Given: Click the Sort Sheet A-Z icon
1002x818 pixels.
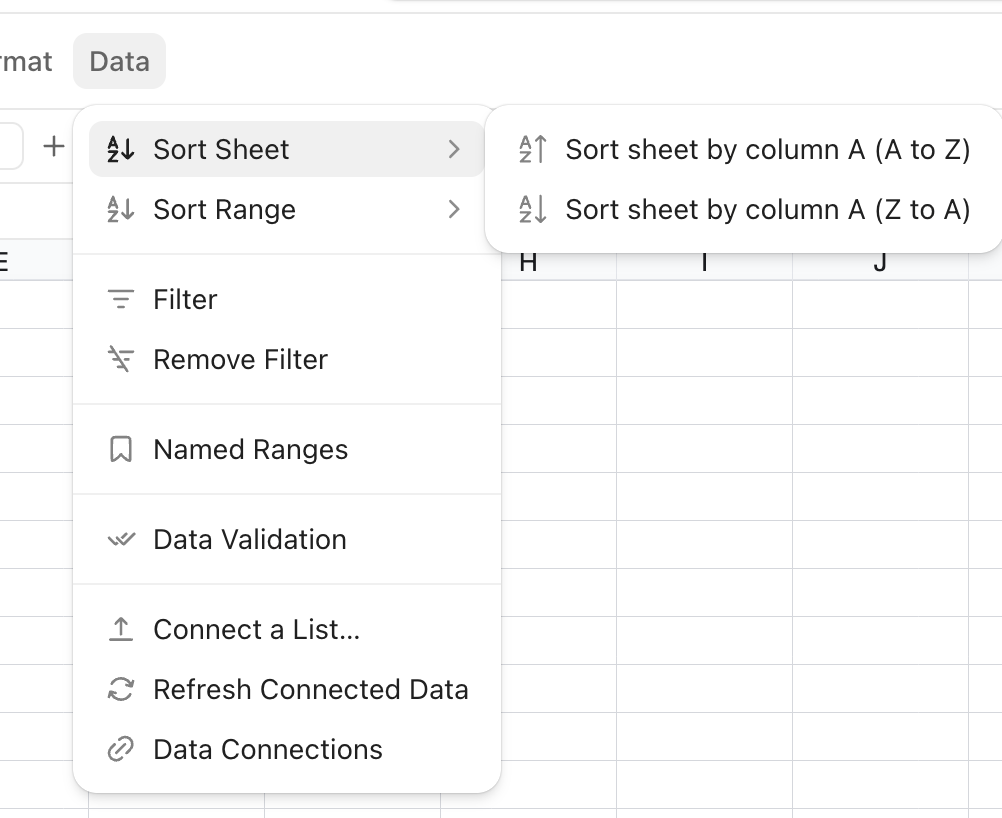Looking at the screenshot, I should (121, 150).
